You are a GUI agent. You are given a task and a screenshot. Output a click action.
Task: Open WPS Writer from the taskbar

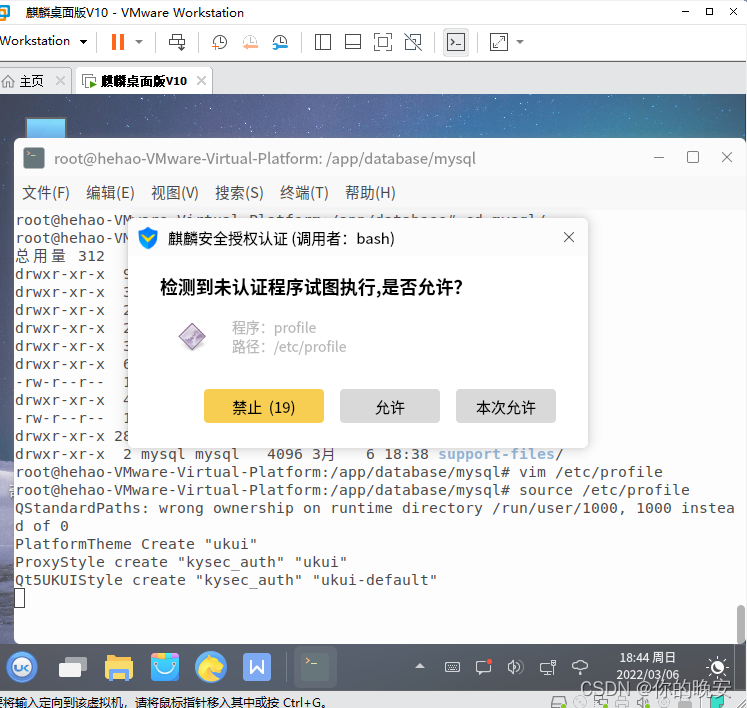click(x=257, y=667)
